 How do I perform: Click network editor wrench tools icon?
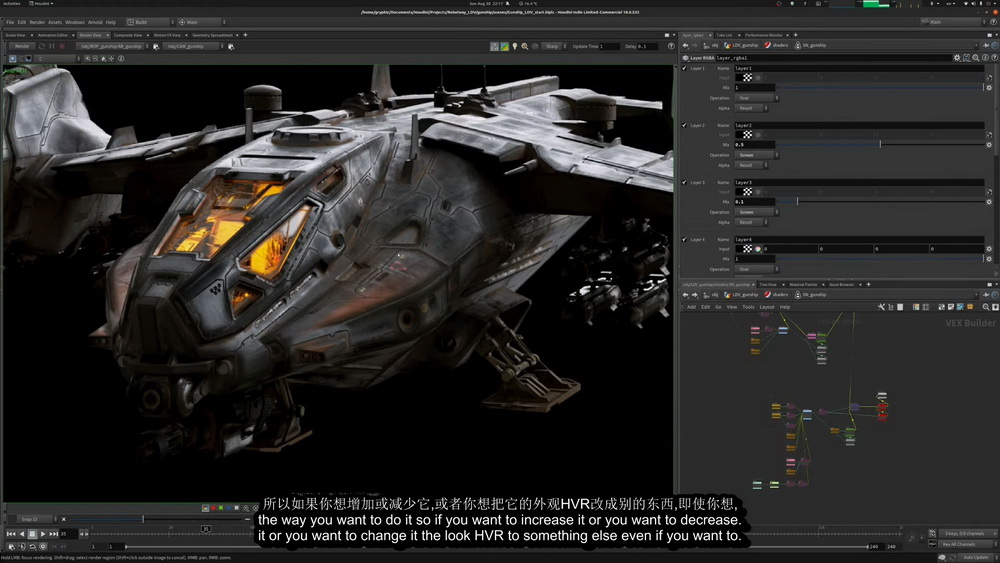pyautogui.click(x=881, y=307)
